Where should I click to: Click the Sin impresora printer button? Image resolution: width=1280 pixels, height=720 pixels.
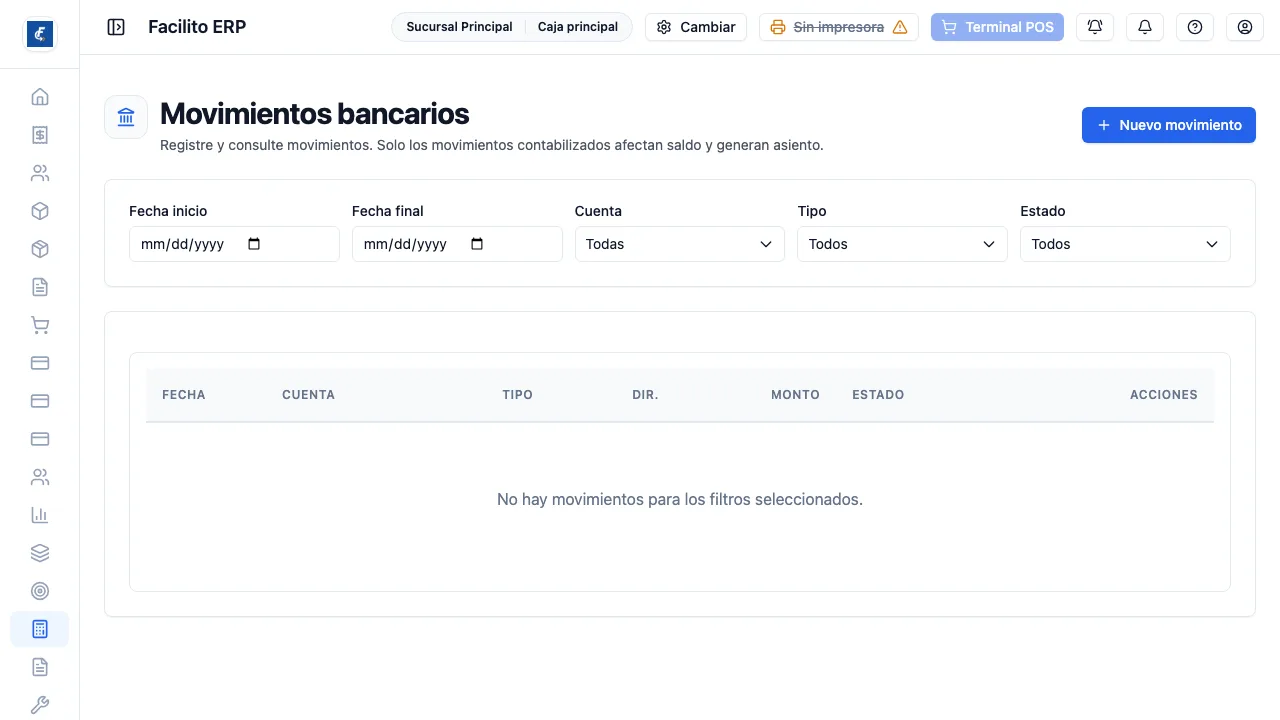[839, 27]
